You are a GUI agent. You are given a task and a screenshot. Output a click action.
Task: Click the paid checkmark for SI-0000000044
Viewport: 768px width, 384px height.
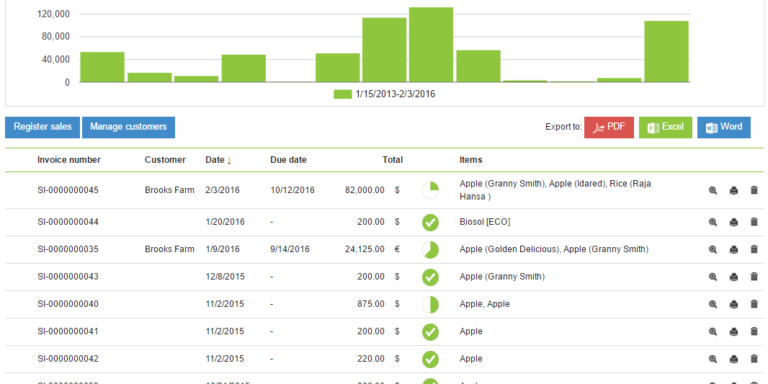(x=431, y=222)
